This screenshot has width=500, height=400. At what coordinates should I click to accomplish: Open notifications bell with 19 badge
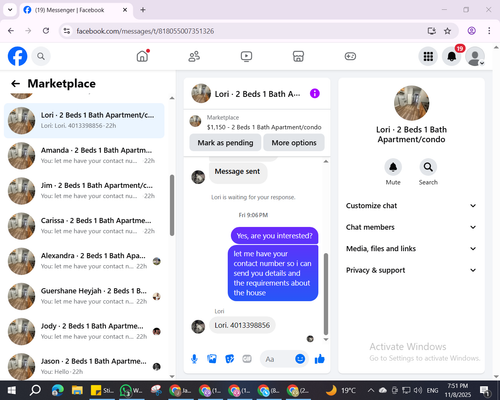tap(452, 56)
